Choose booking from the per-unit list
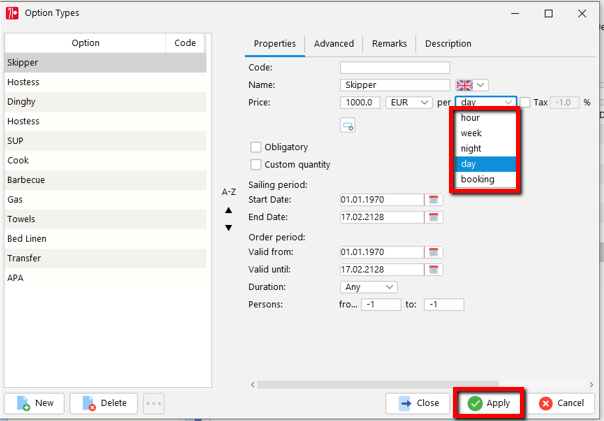 point(485,179)
